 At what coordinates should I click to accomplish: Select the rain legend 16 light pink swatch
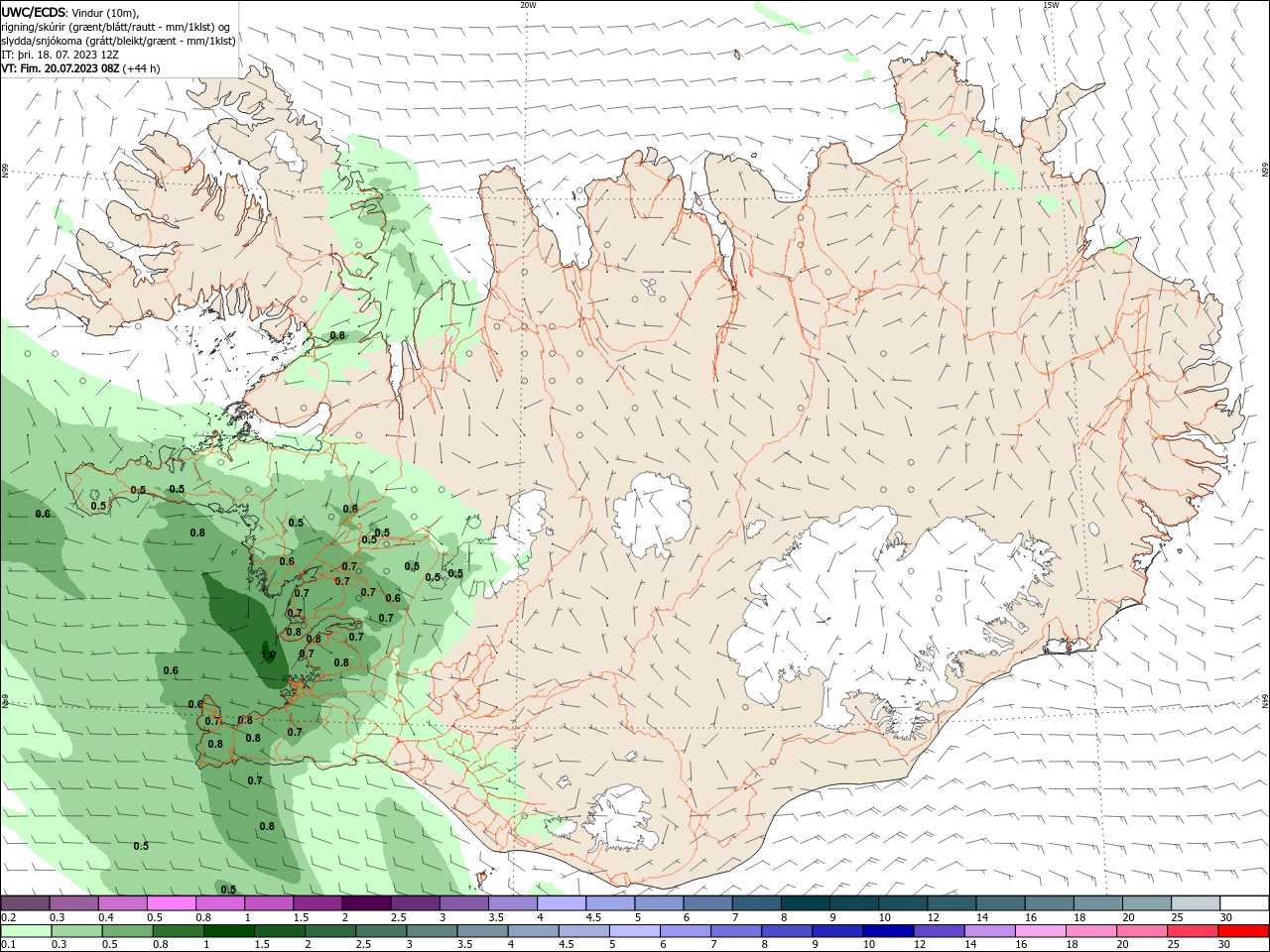[x=1040, y=931]
